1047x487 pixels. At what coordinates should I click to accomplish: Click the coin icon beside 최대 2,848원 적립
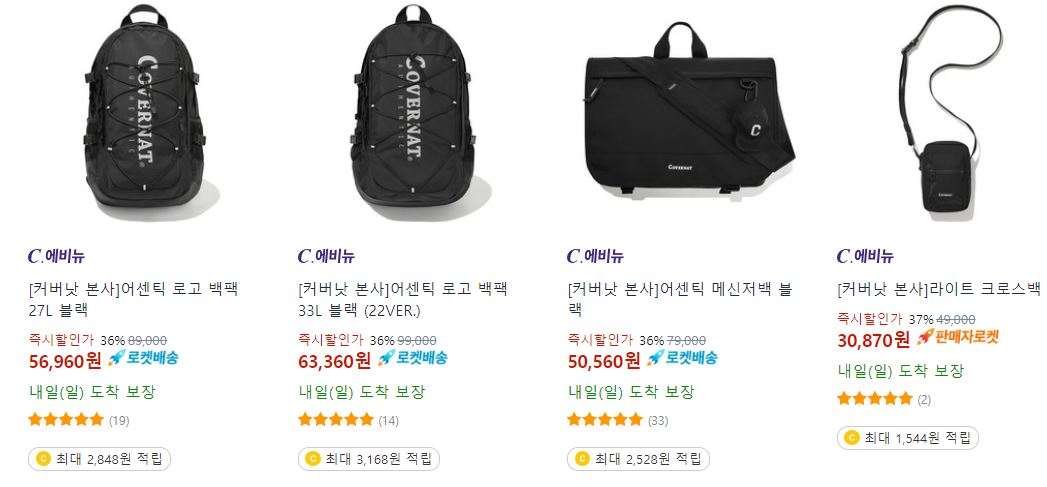43,459
